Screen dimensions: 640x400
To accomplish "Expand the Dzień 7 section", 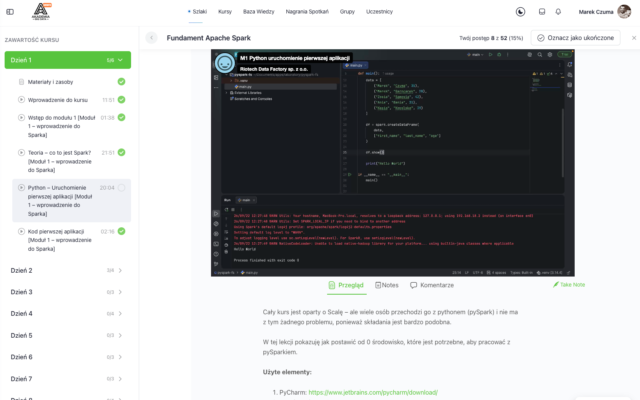I will 68,379.
